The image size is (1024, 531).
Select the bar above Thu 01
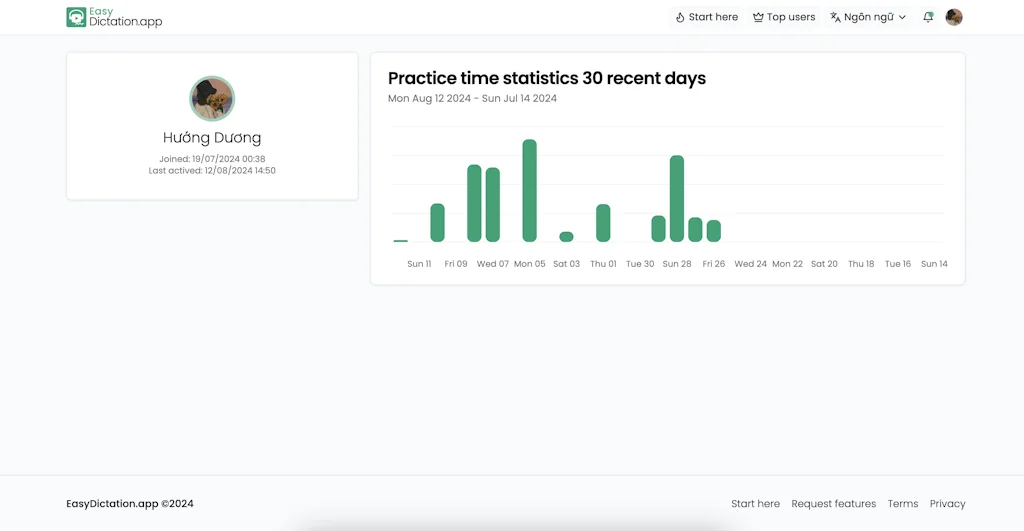(603, 222)
